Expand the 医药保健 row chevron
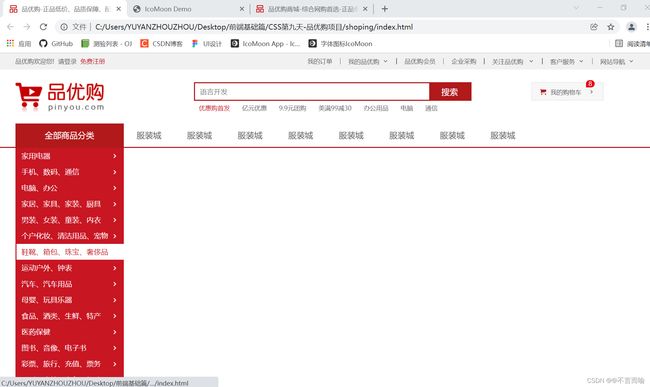Viewport: 650px width, 387px height. (115, 332)
